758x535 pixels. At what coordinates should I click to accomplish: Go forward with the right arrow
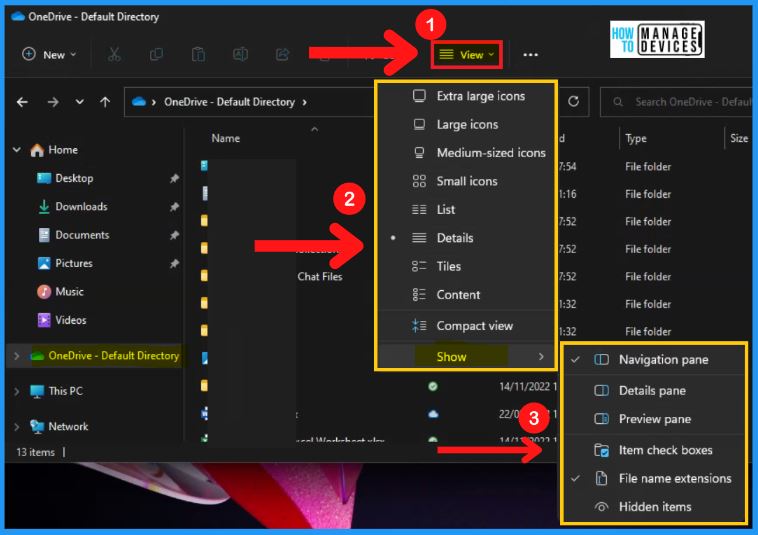[x=53, y=102]
